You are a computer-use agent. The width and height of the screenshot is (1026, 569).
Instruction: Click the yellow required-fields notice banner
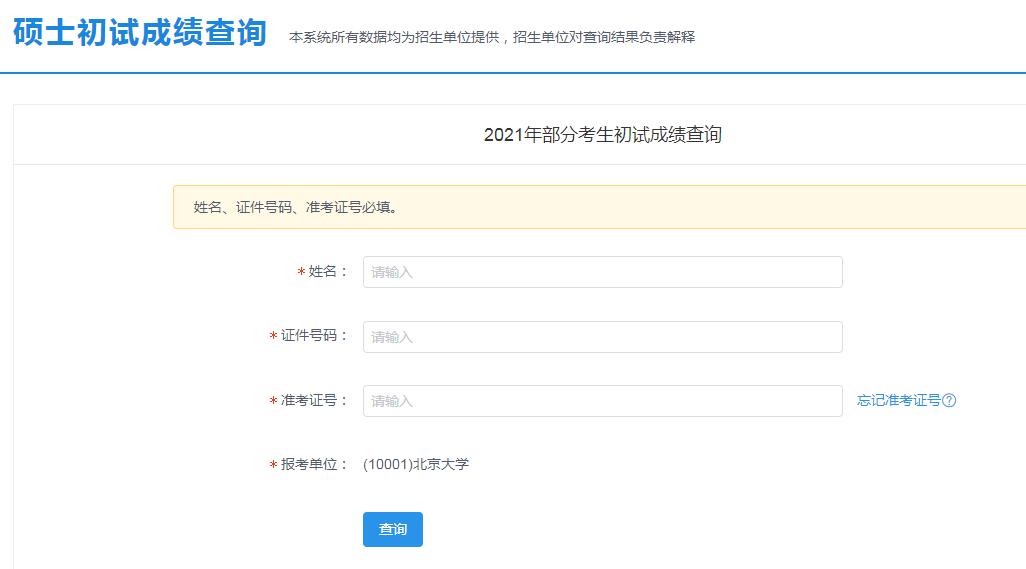click(600, 208)
